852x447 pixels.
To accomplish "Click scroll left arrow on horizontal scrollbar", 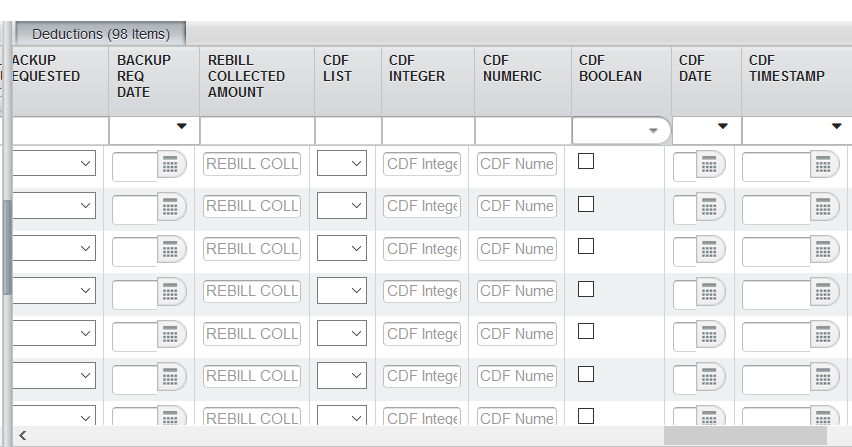I will coord(22,436).
